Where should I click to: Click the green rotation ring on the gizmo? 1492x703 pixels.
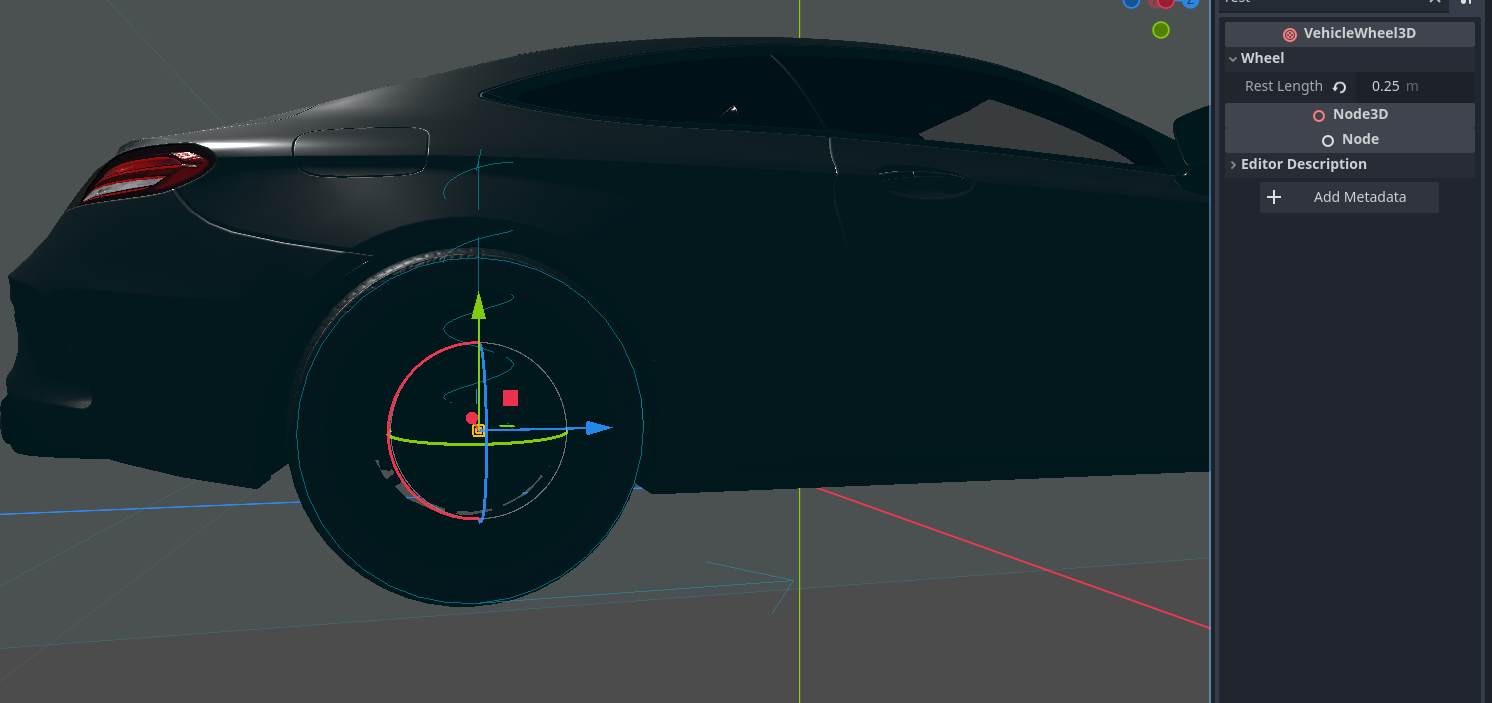pyautogui.click(x=430, y=441)
